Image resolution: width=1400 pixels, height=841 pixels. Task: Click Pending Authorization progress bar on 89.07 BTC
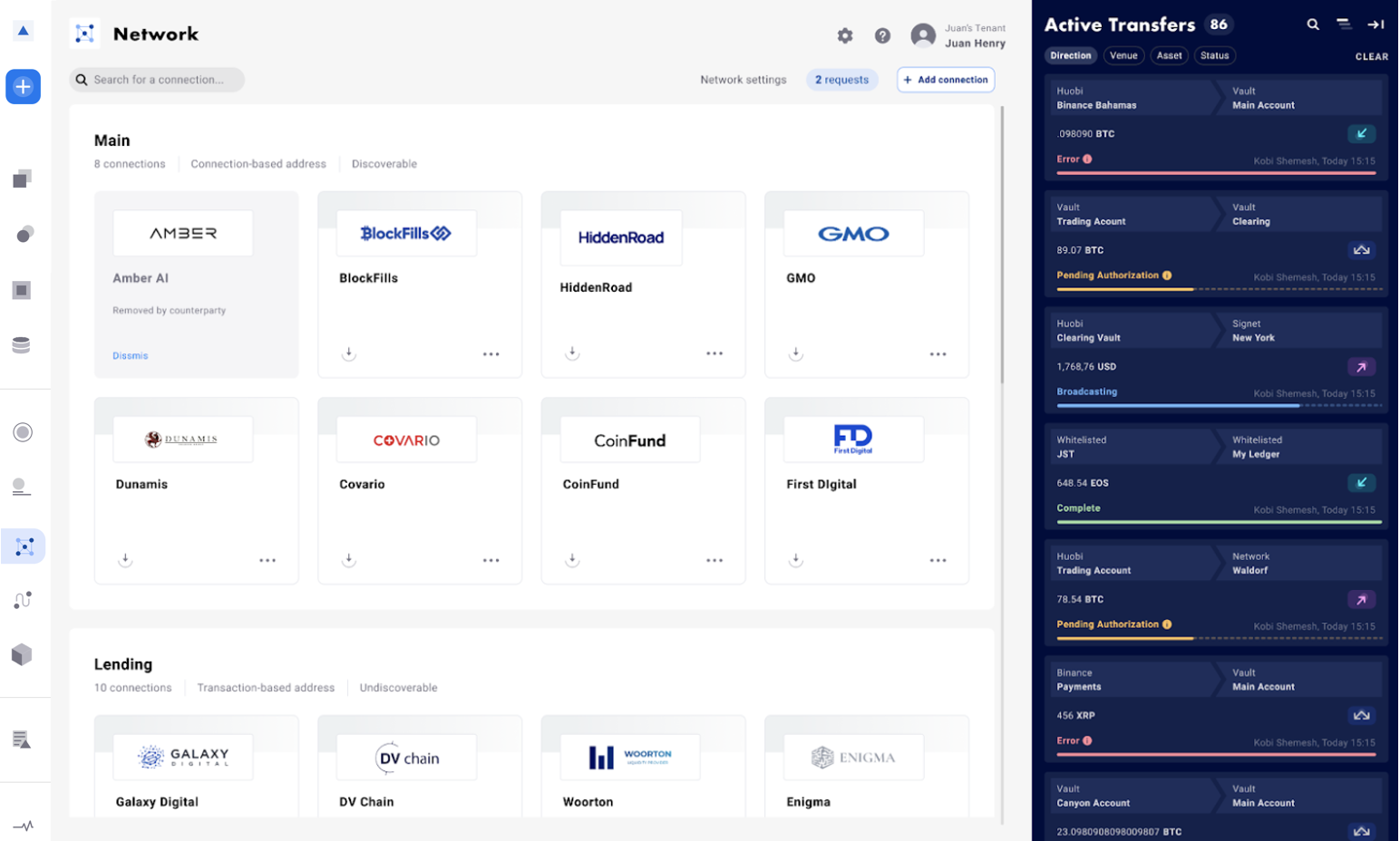[1220, 289]
